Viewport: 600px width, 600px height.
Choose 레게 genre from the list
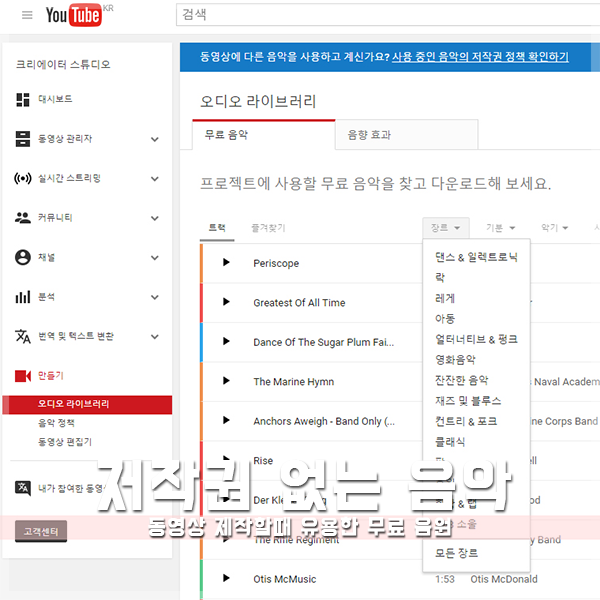point(445,298)
